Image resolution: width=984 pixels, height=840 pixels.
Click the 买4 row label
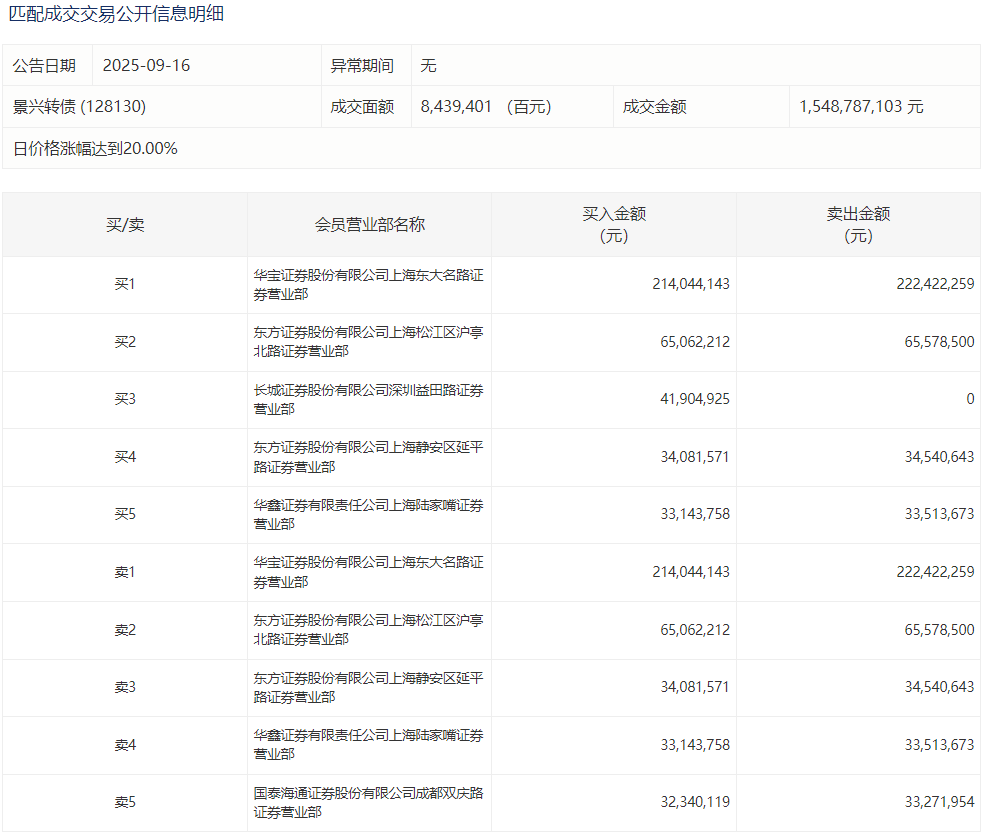pyautogui.click(x=125, y=457)
